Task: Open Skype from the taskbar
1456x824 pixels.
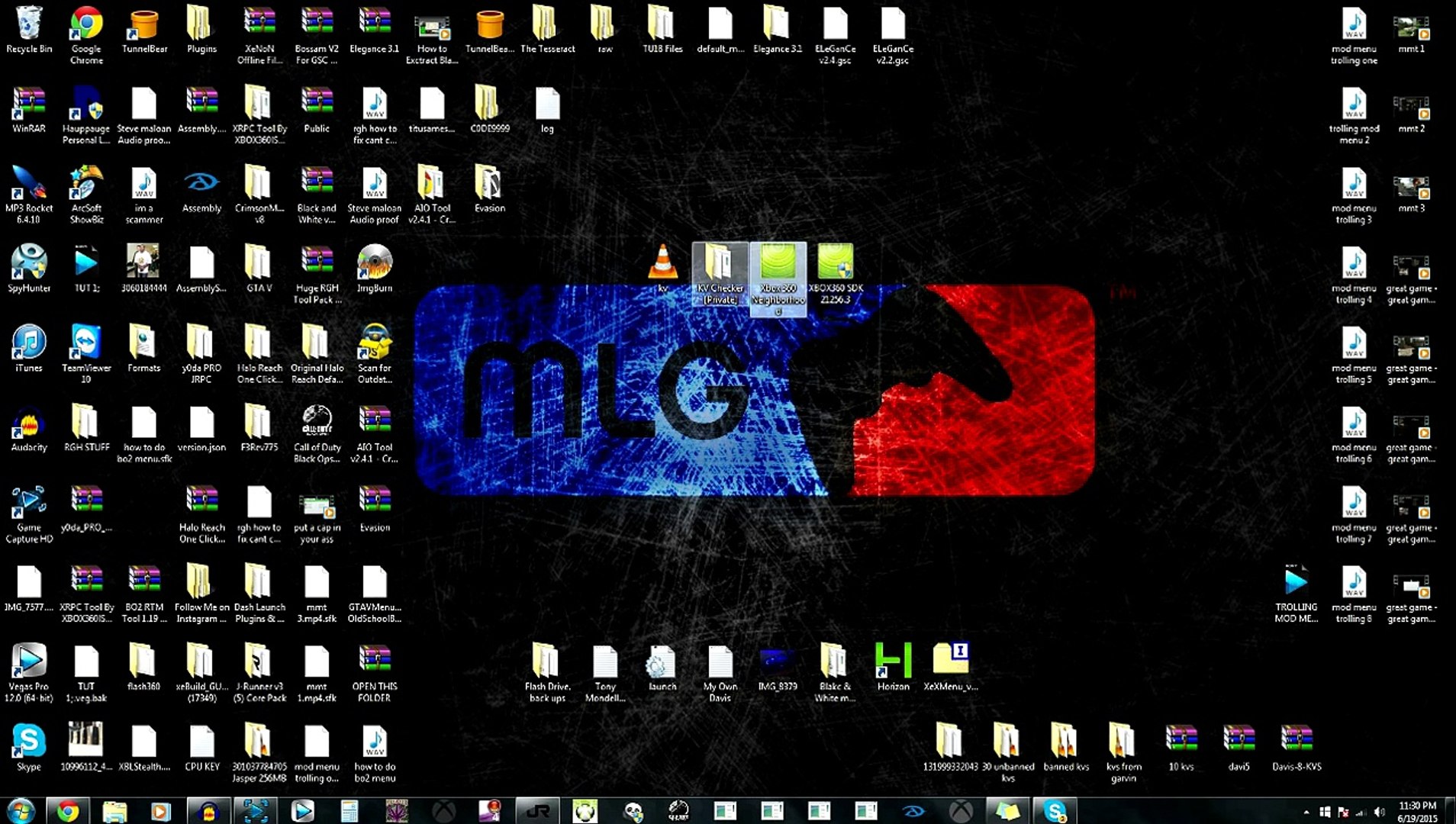Action: click(1055, 811)
